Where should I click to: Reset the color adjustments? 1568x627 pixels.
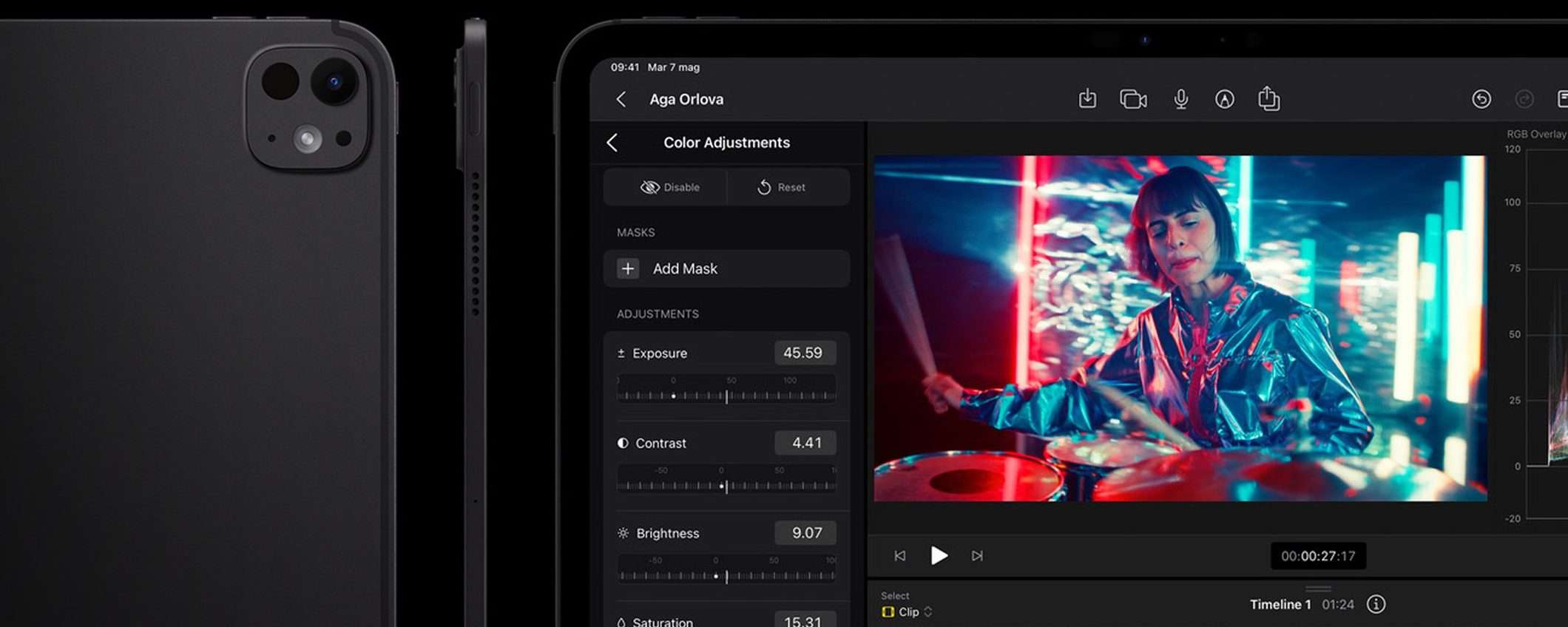click(x=781, y=187)
